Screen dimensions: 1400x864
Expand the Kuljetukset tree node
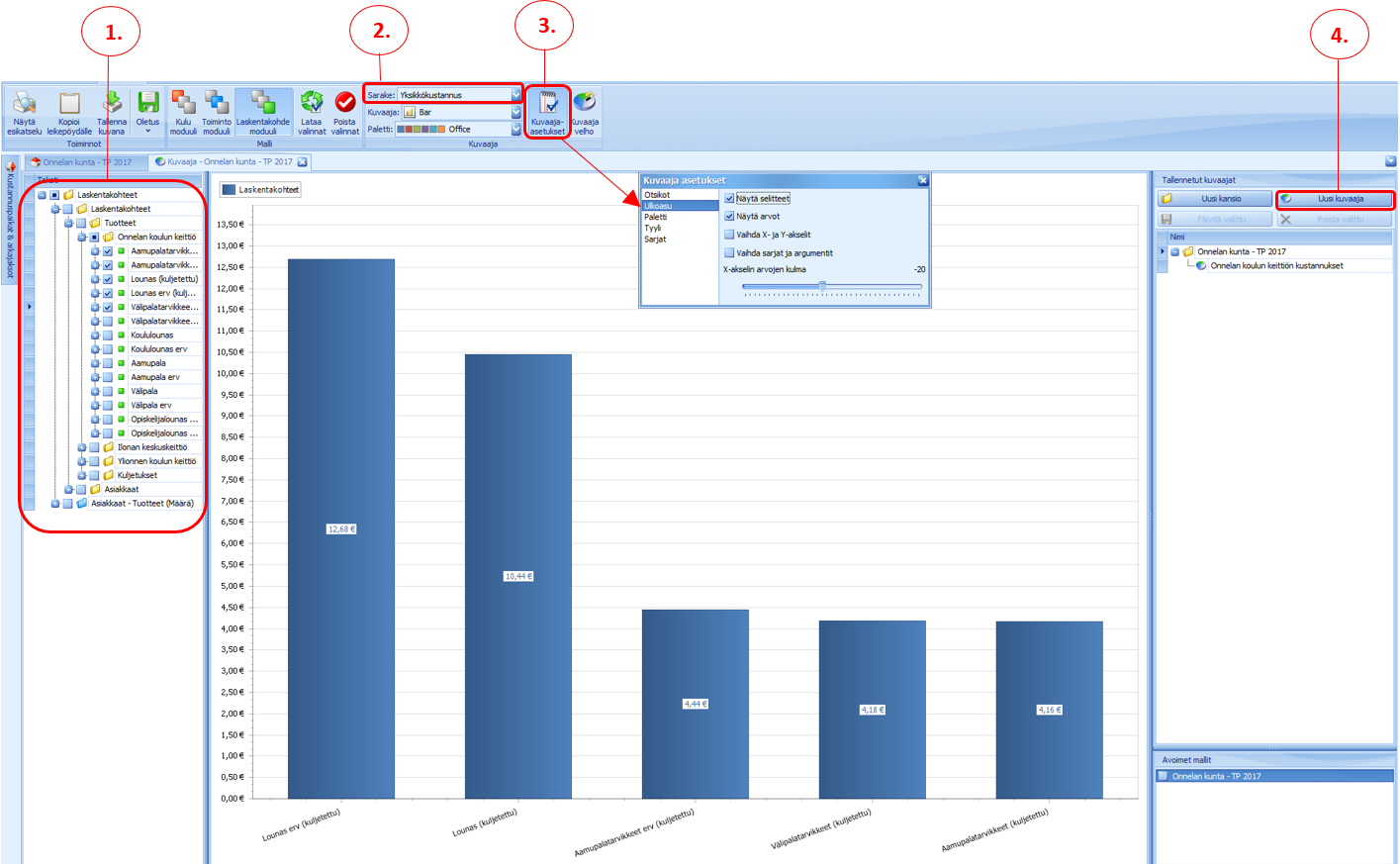pyautogui.click(x=81, y=475)
